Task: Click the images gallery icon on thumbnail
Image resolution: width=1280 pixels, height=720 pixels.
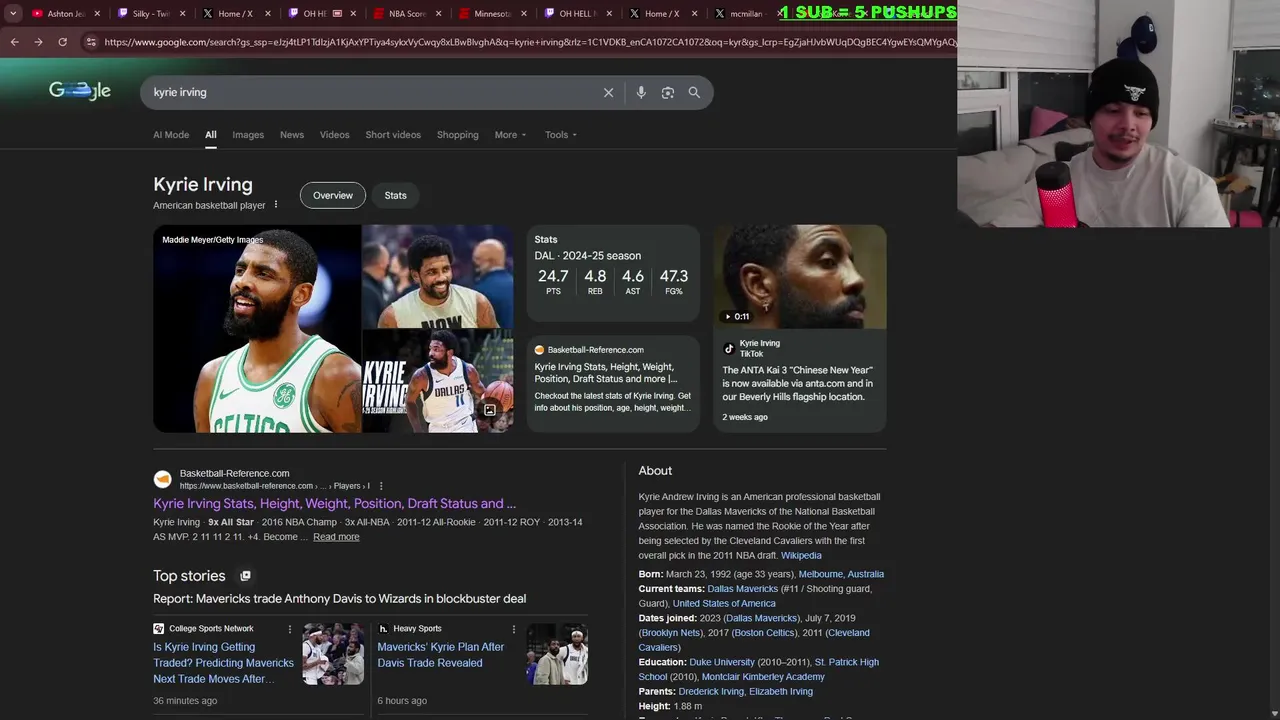Action: click(x=490, y=410)
